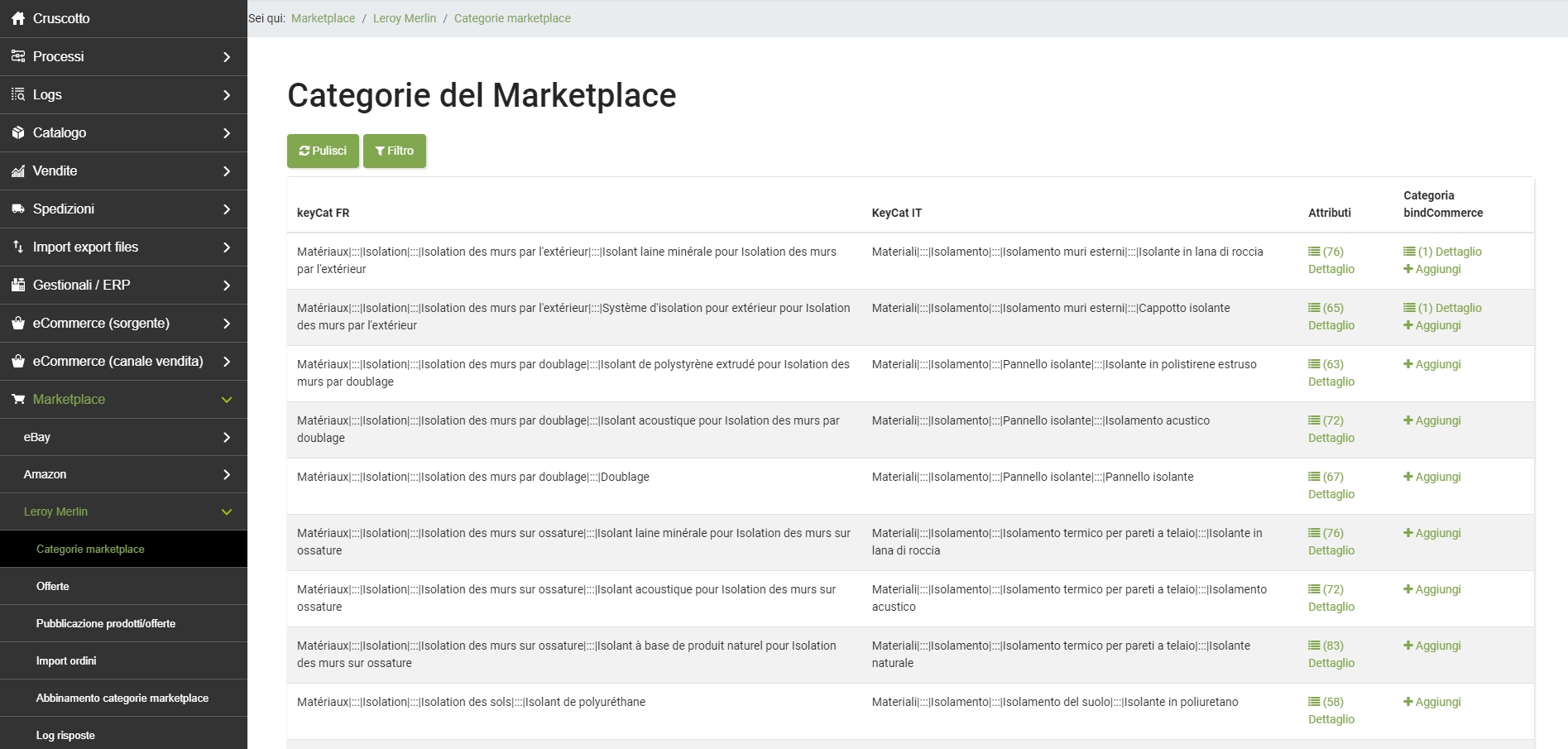Click the Spedizioni truck icon
This screenshot has width=1568, height=749.
tap(18, 209)
